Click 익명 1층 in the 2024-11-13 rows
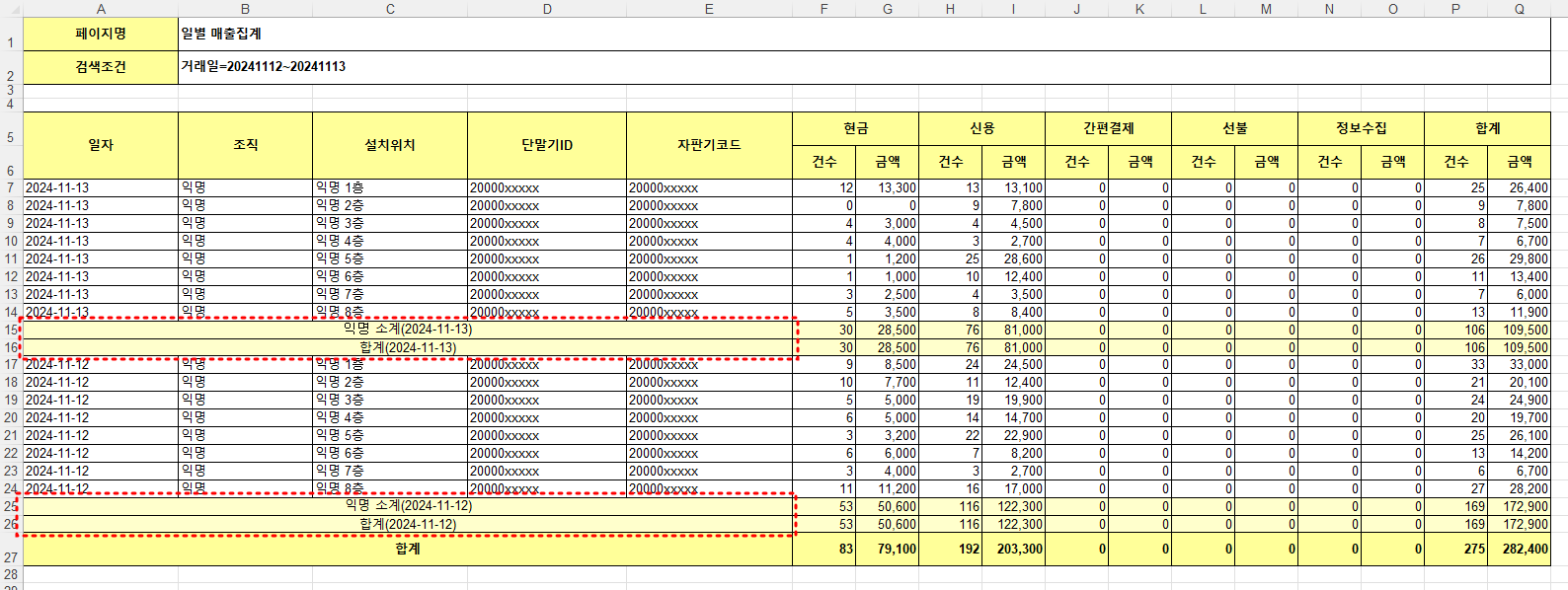1568x590 pixels. point(390,187)
